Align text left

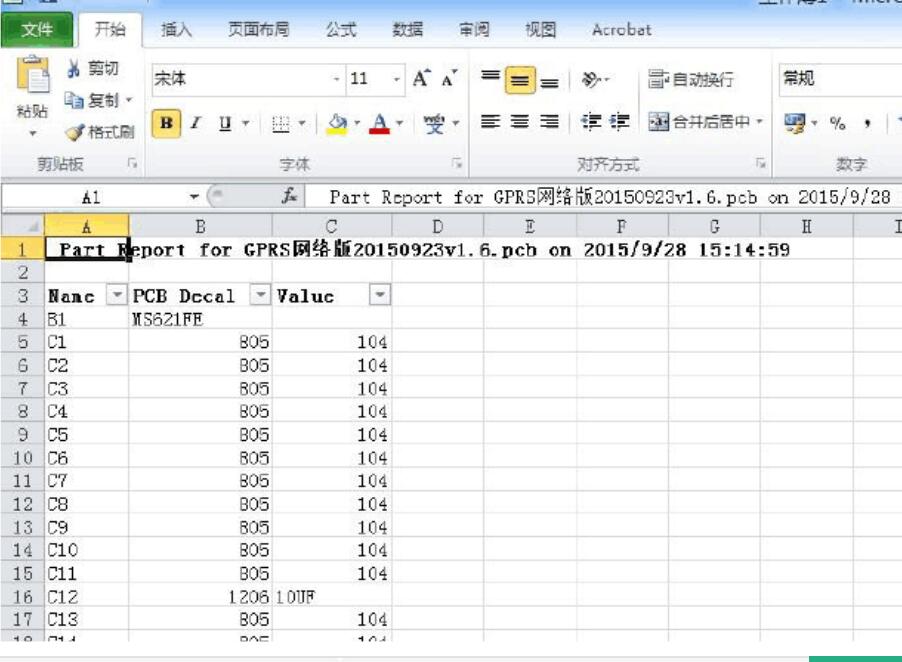[490, 122]
